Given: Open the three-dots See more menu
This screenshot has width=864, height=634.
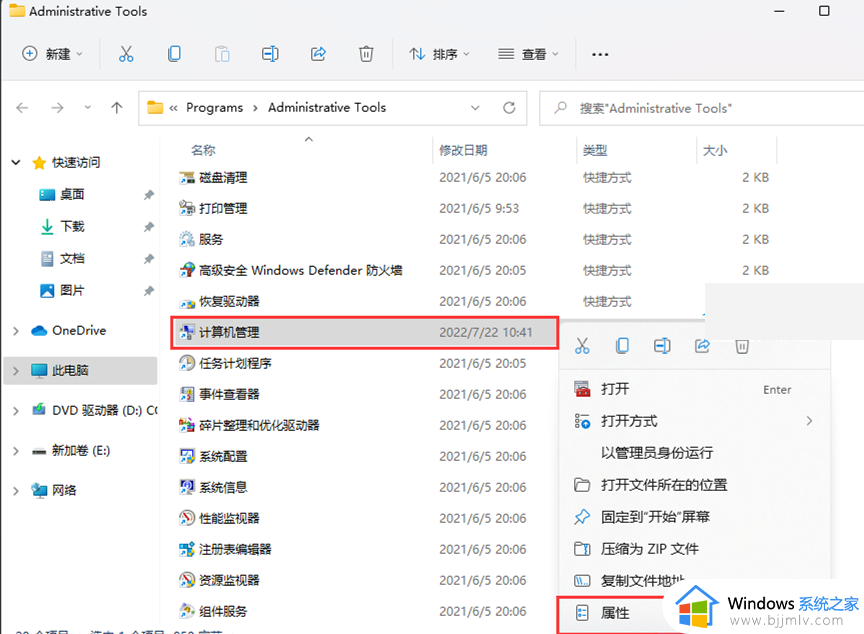Looking at the screenshot, I should 600,54.
